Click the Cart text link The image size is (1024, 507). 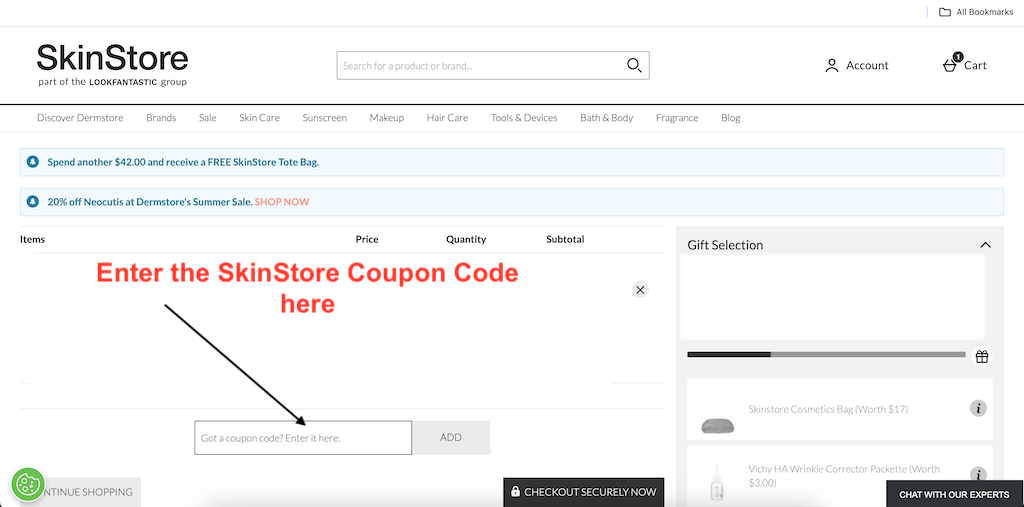975,65
